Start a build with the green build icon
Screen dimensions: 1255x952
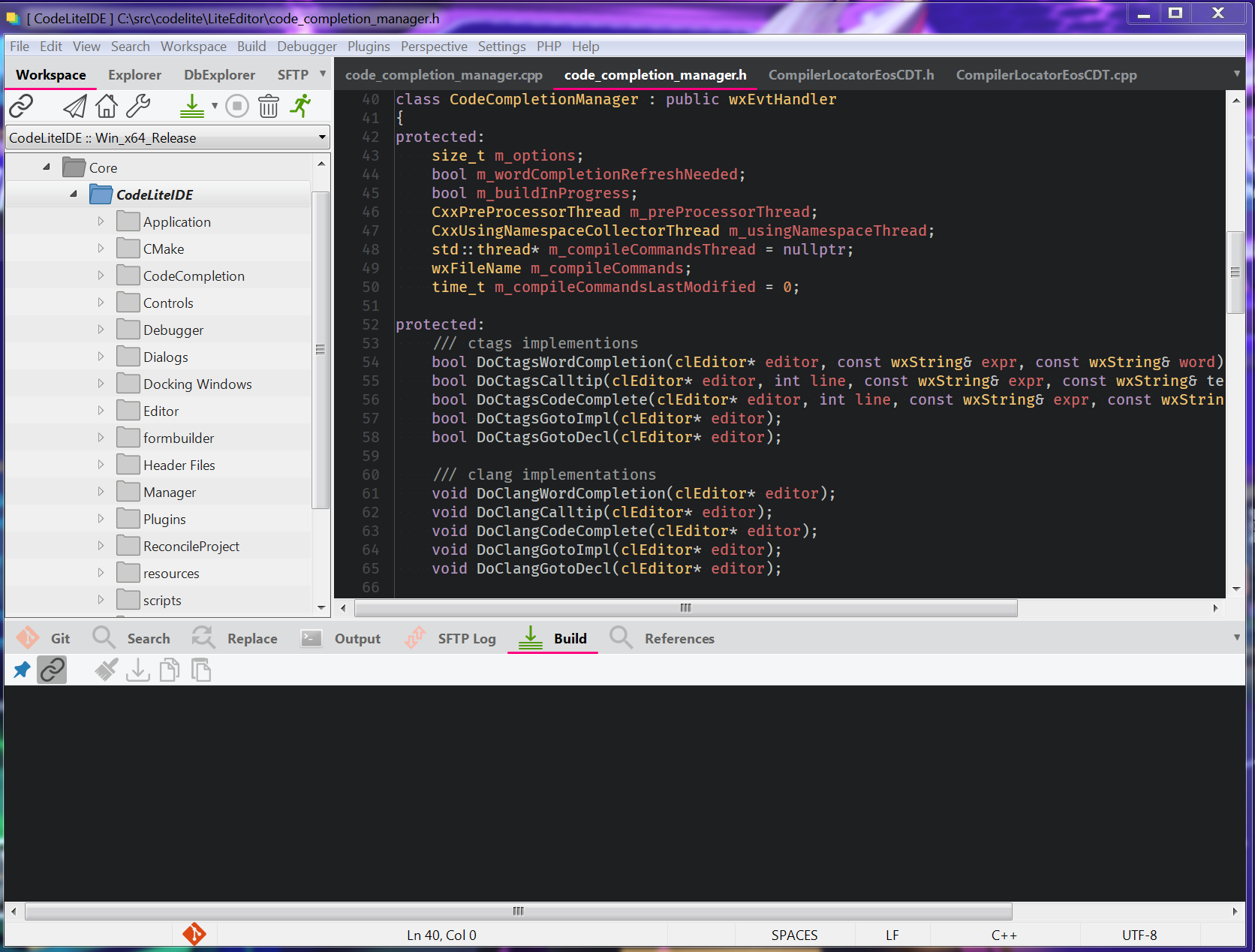click(191, 106)
